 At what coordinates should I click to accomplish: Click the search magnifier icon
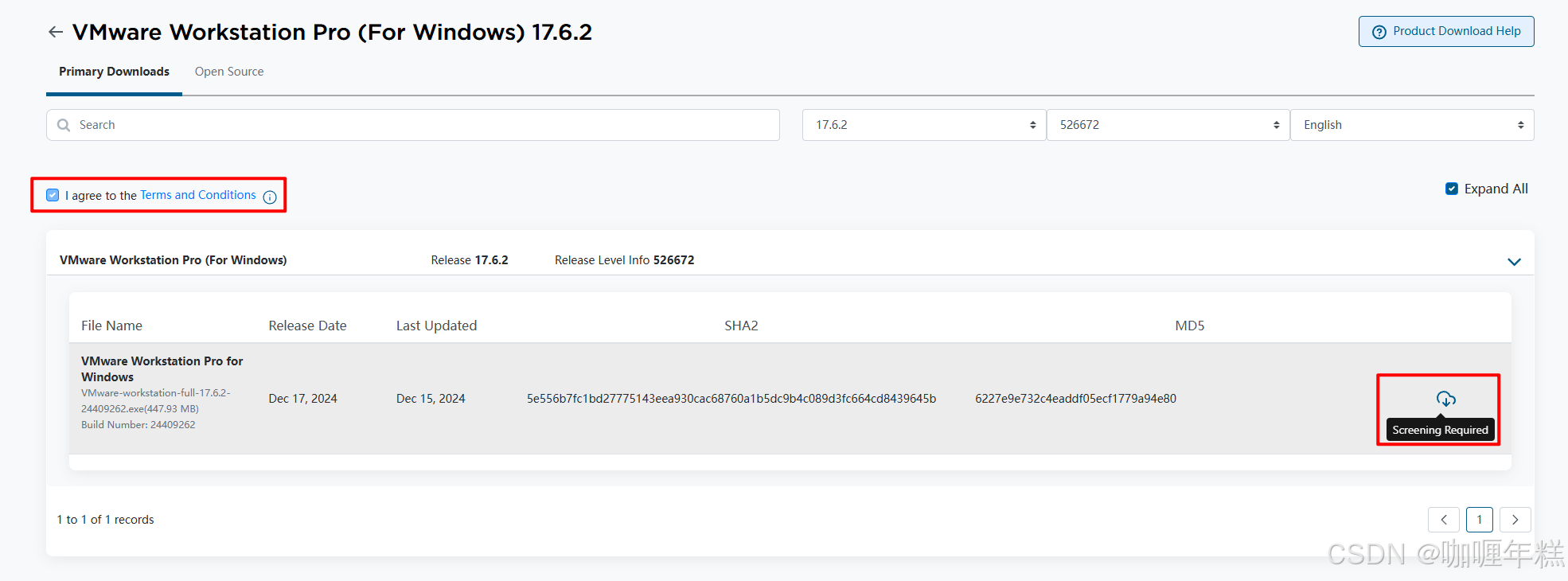64,125
